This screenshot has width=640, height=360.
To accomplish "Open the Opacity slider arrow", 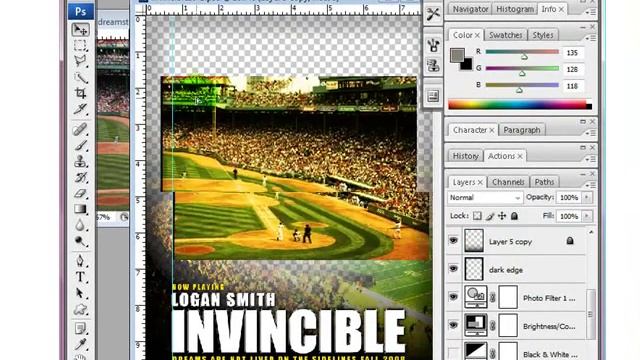I will pos(587,198).
